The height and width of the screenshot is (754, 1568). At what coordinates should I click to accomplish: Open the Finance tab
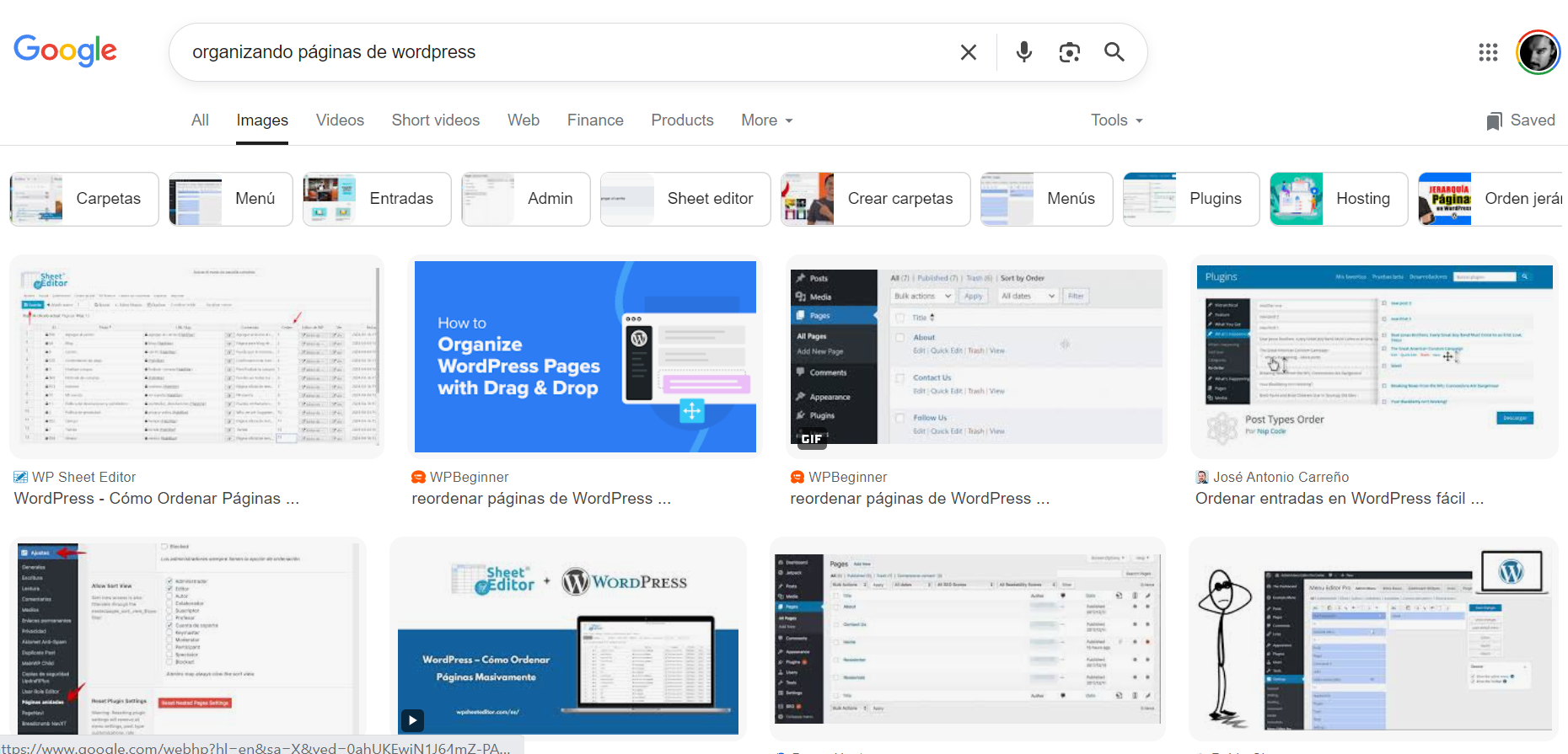pyautogui.click(x=595, y=120)
